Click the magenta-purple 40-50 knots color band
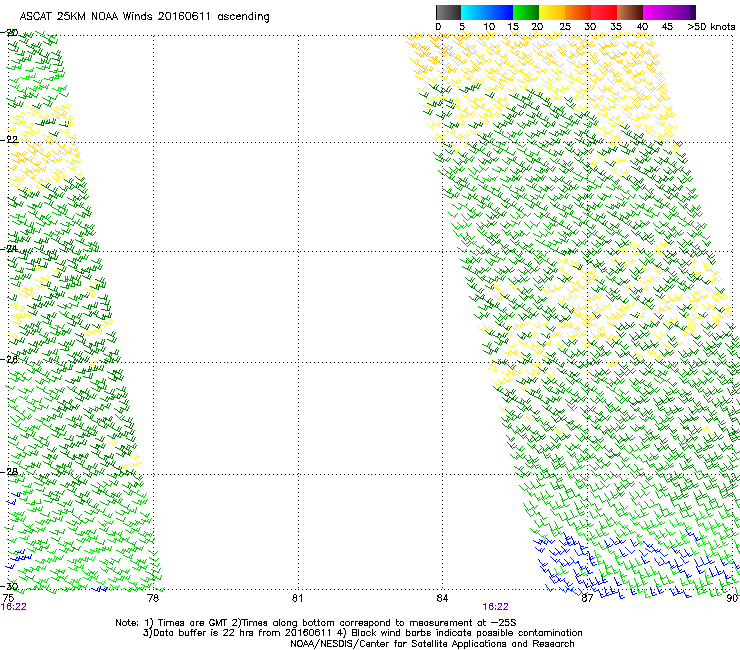This screenshot has height=650, width=740. (669, 12)
